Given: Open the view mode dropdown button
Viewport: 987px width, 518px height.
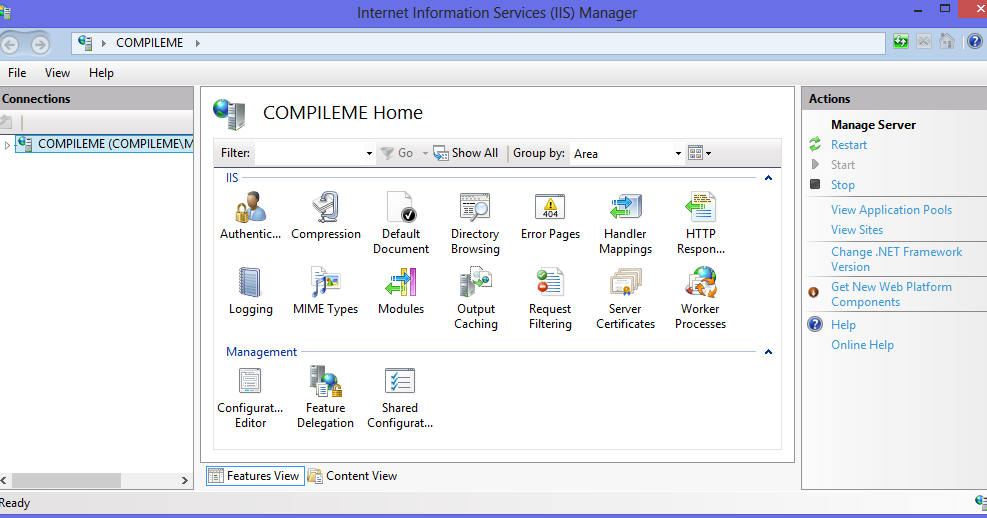Looking at the screenshot, I should click(699, 153).
